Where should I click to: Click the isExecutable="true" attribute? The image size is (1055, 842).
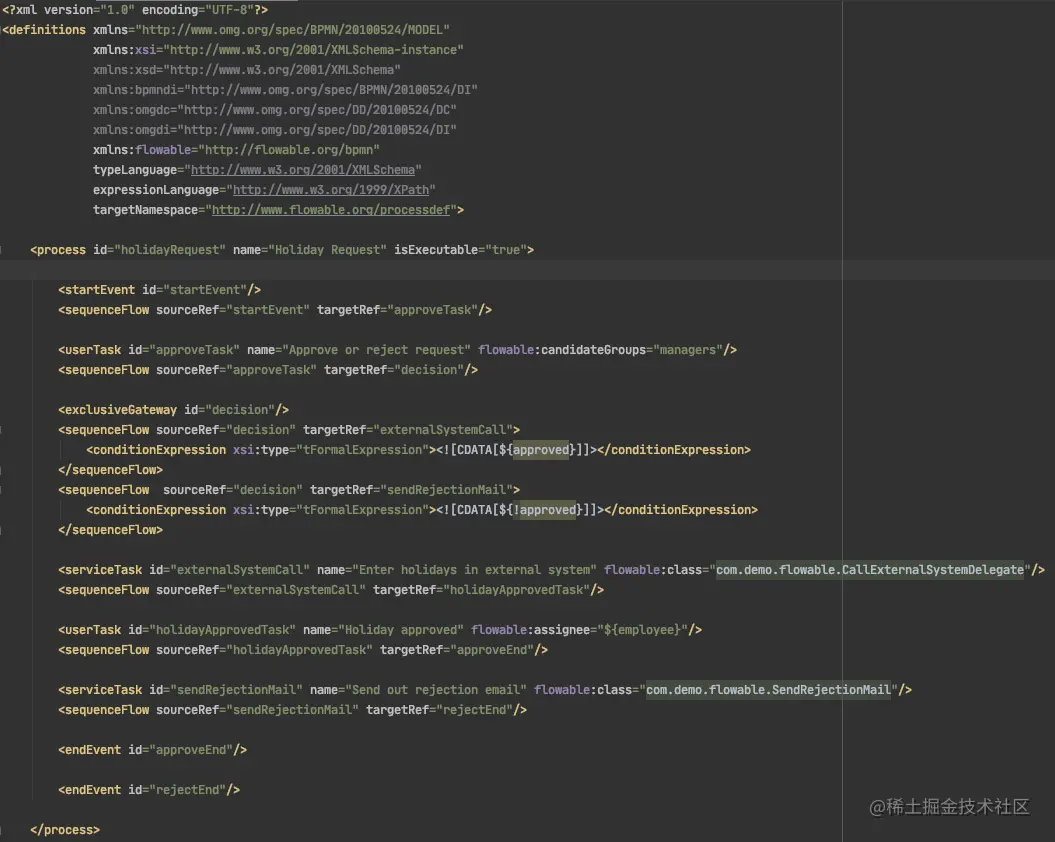point(460,250)
